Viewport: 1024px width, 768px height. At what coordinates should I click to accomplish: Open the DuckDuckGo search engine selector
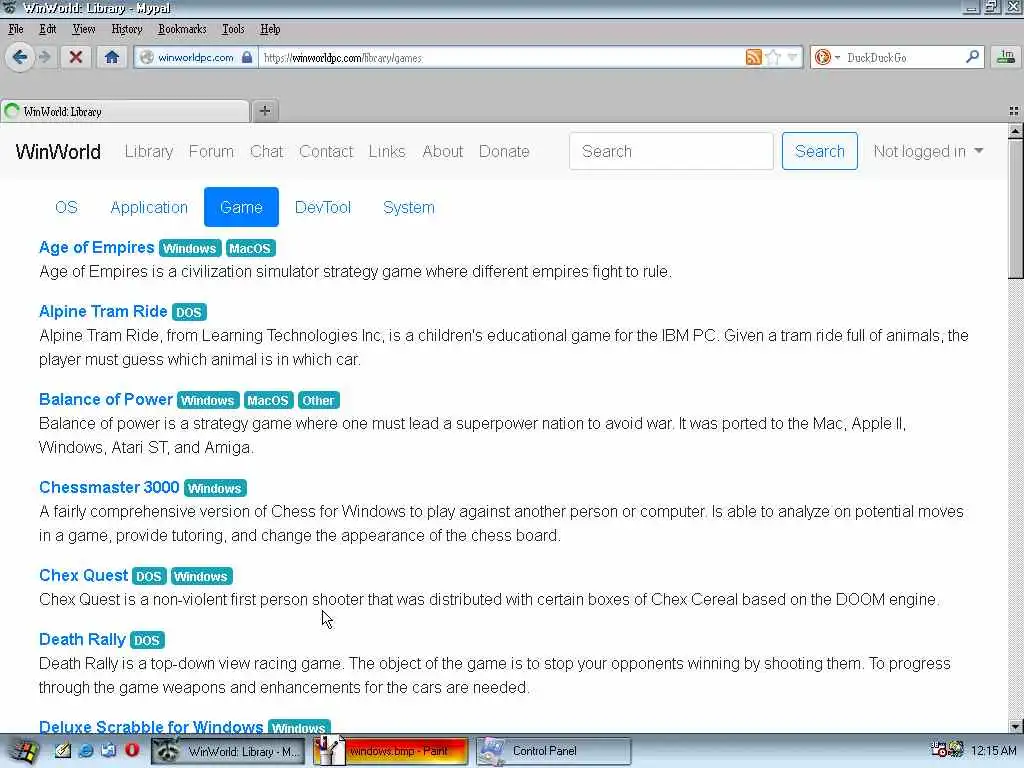(827, 57)
